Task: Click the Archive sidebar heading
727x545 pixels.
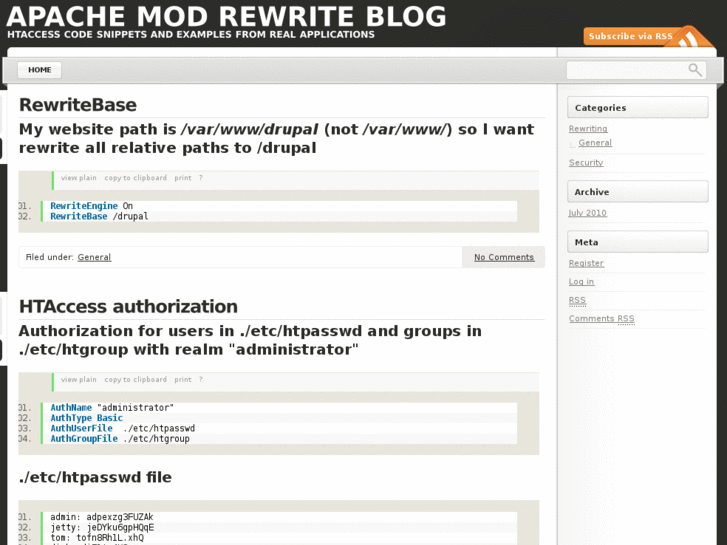Action: click(x=638, y=192)
